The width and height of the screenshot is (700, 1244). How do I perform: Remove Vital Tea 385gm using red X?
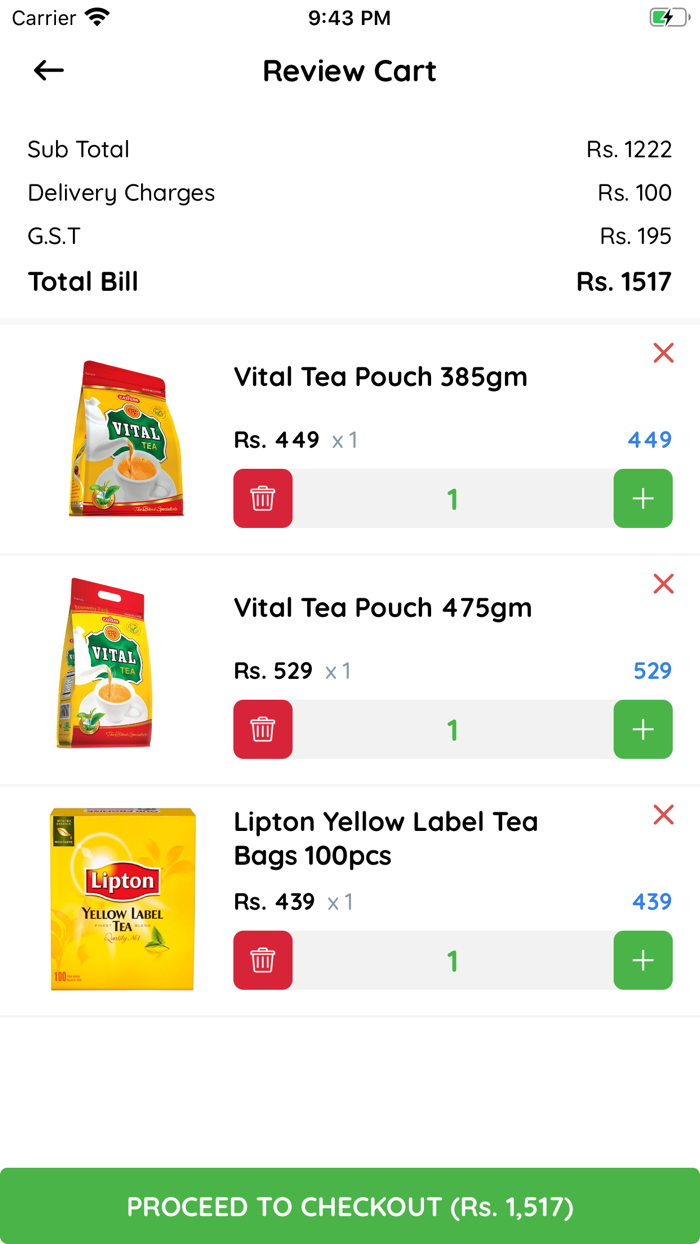[x=663, y=353]
